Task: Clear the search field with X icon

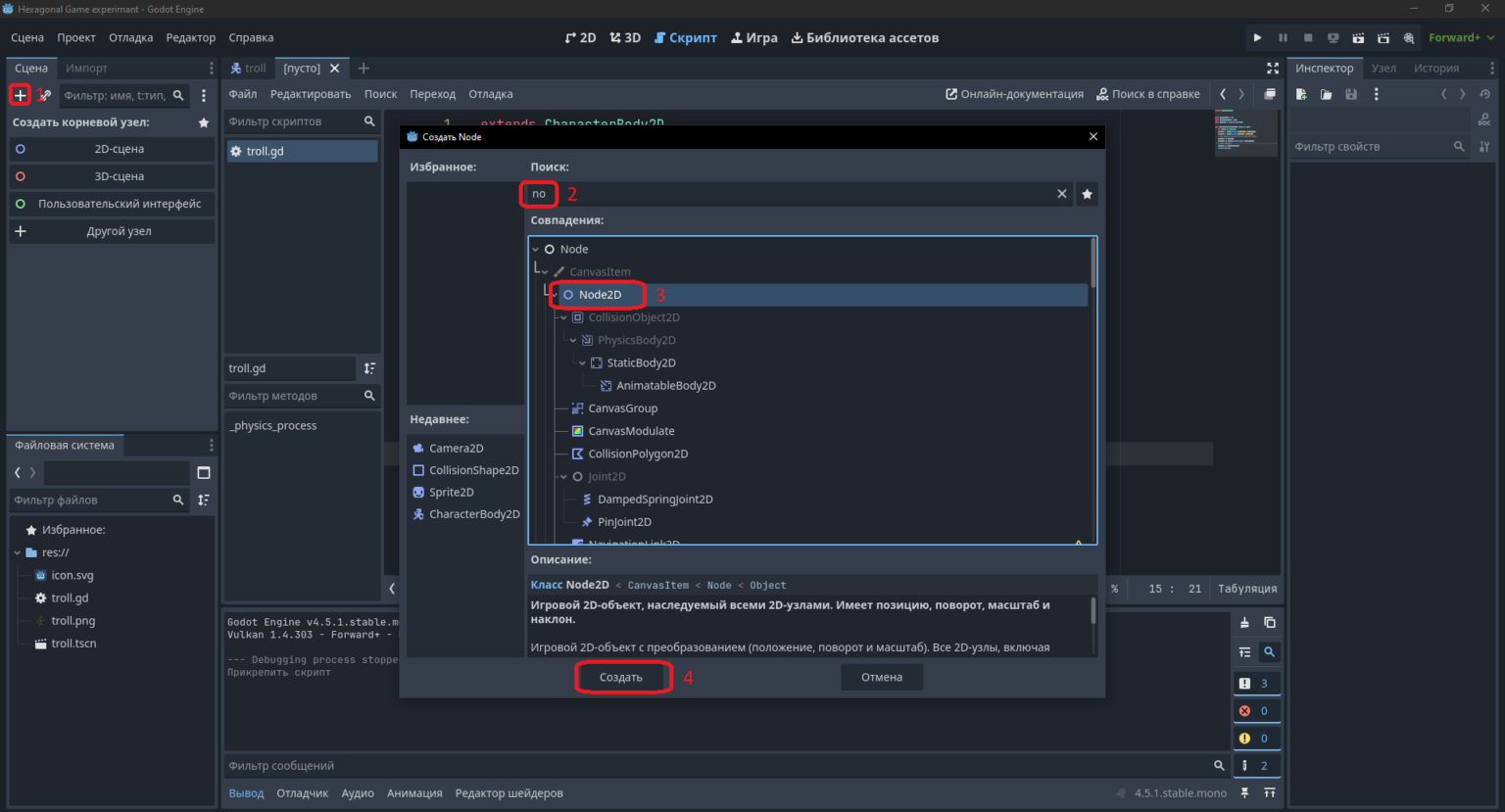Action: 1061,194
